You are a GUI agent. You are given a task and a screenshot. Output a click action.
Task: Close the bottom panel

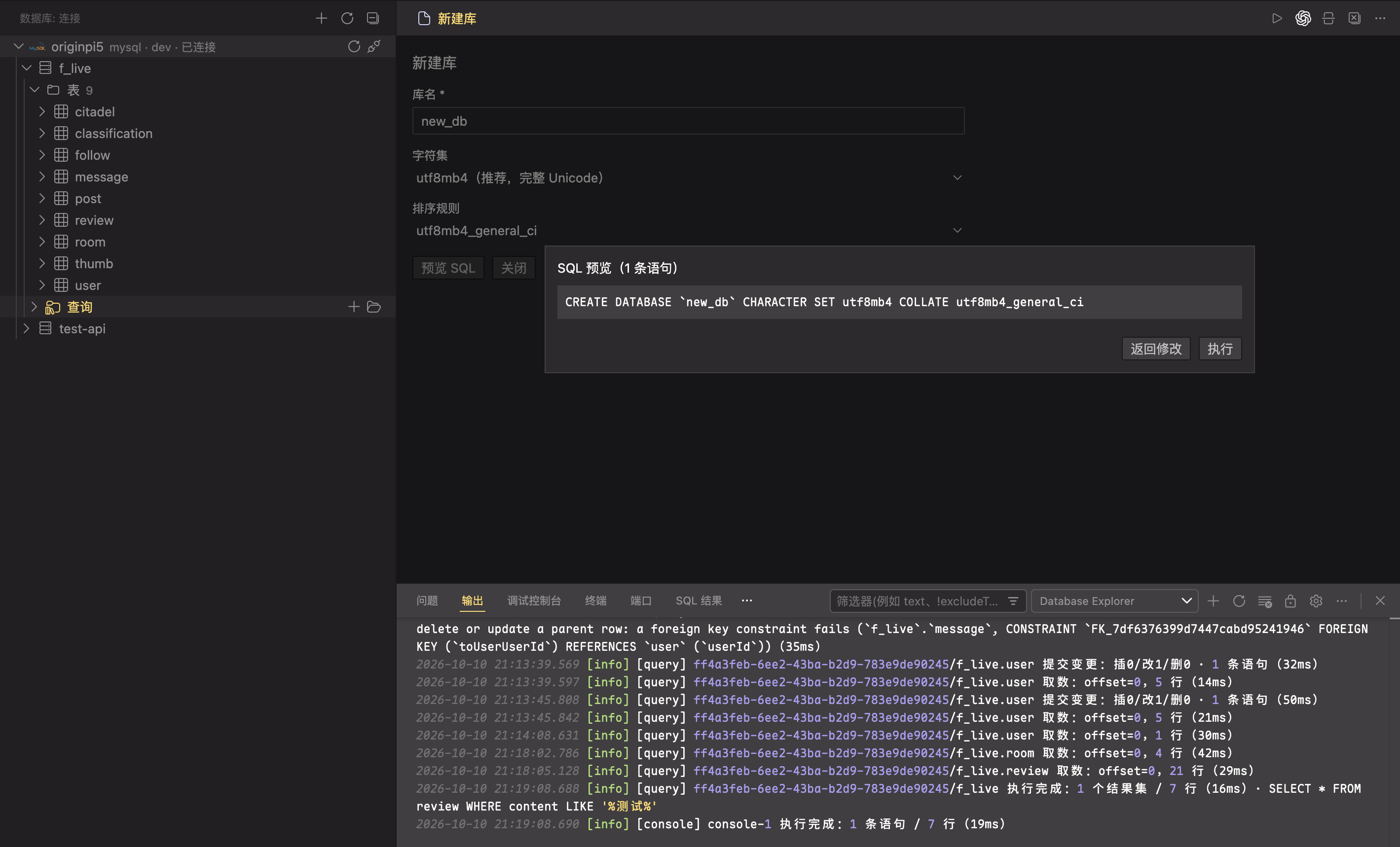1380,600
